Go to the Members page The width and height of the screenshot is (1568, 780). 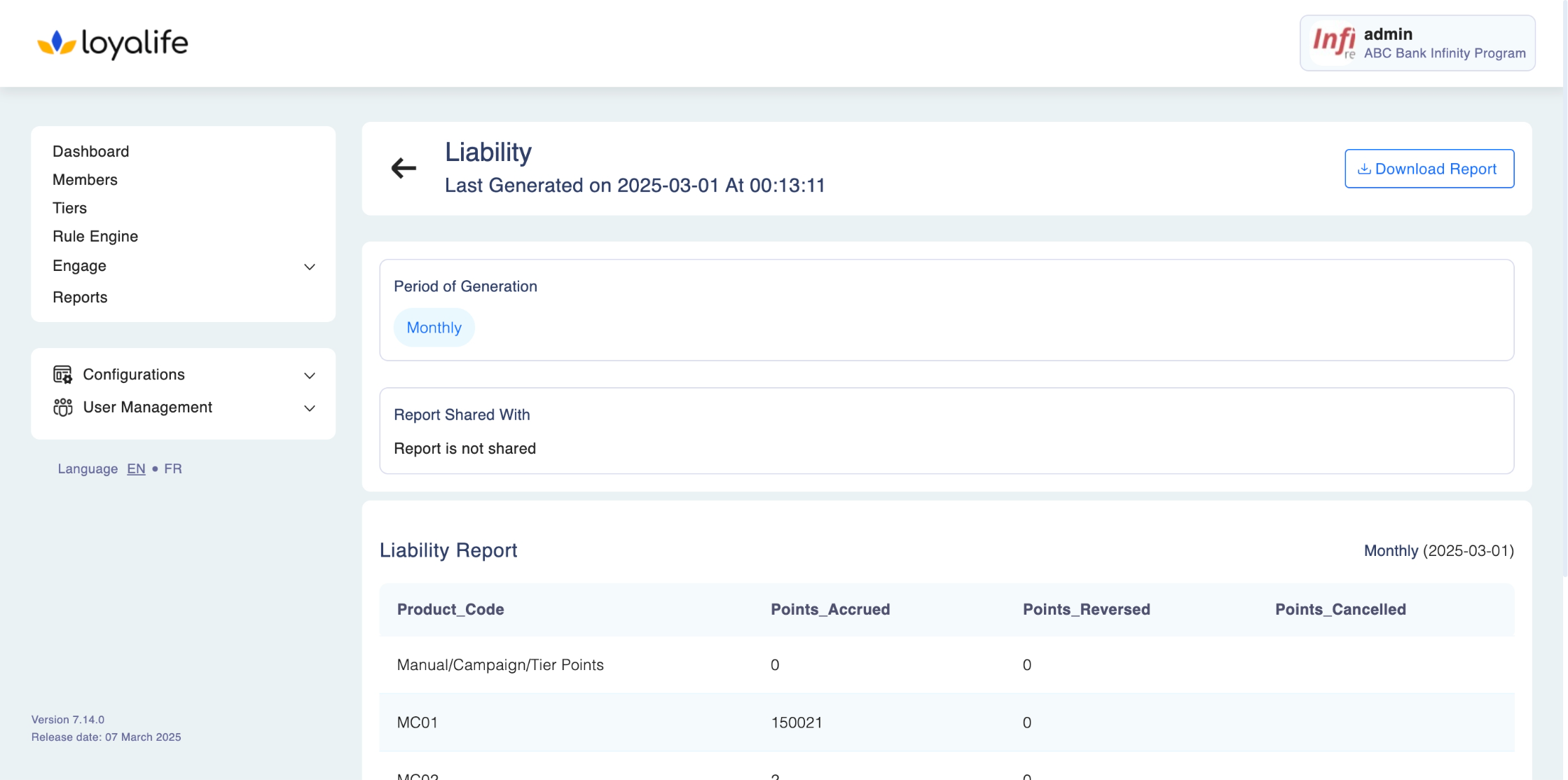click(85, 180)
